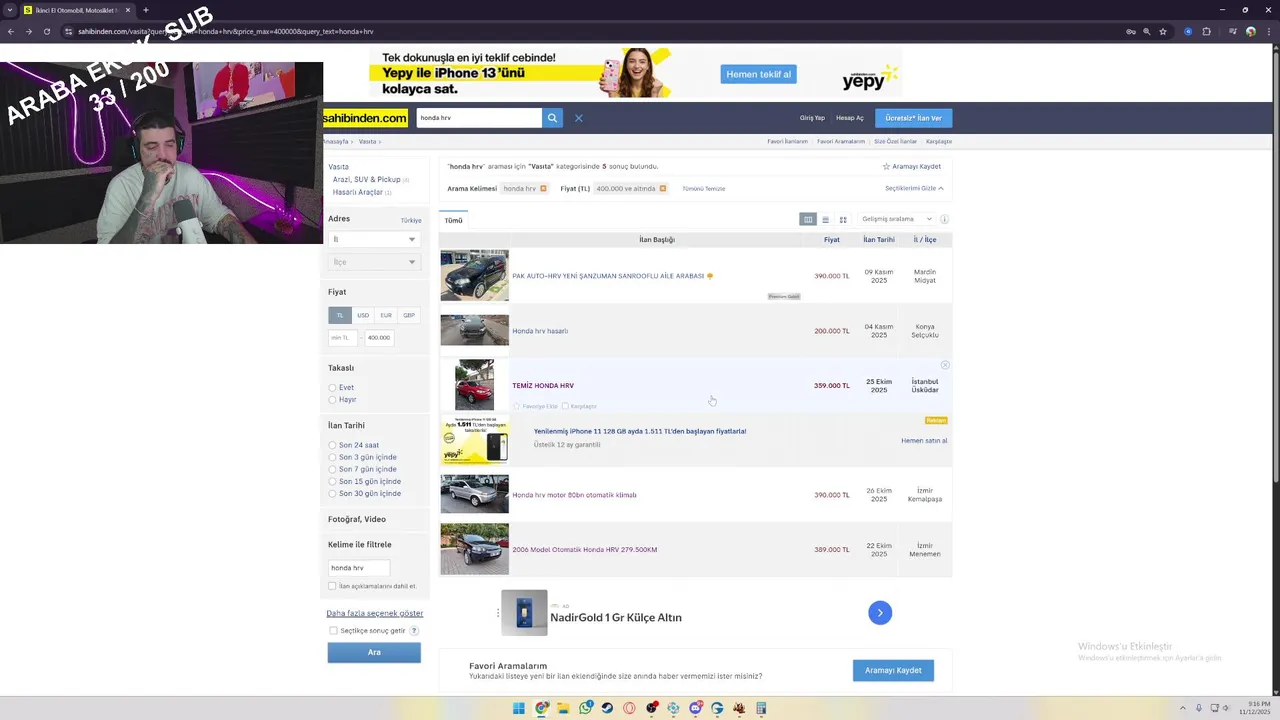Show more options via 'Daha fazla seçenek göster'
This screenshot has height=720, width=1280.
pyautogui.click(x=375, y=613)
